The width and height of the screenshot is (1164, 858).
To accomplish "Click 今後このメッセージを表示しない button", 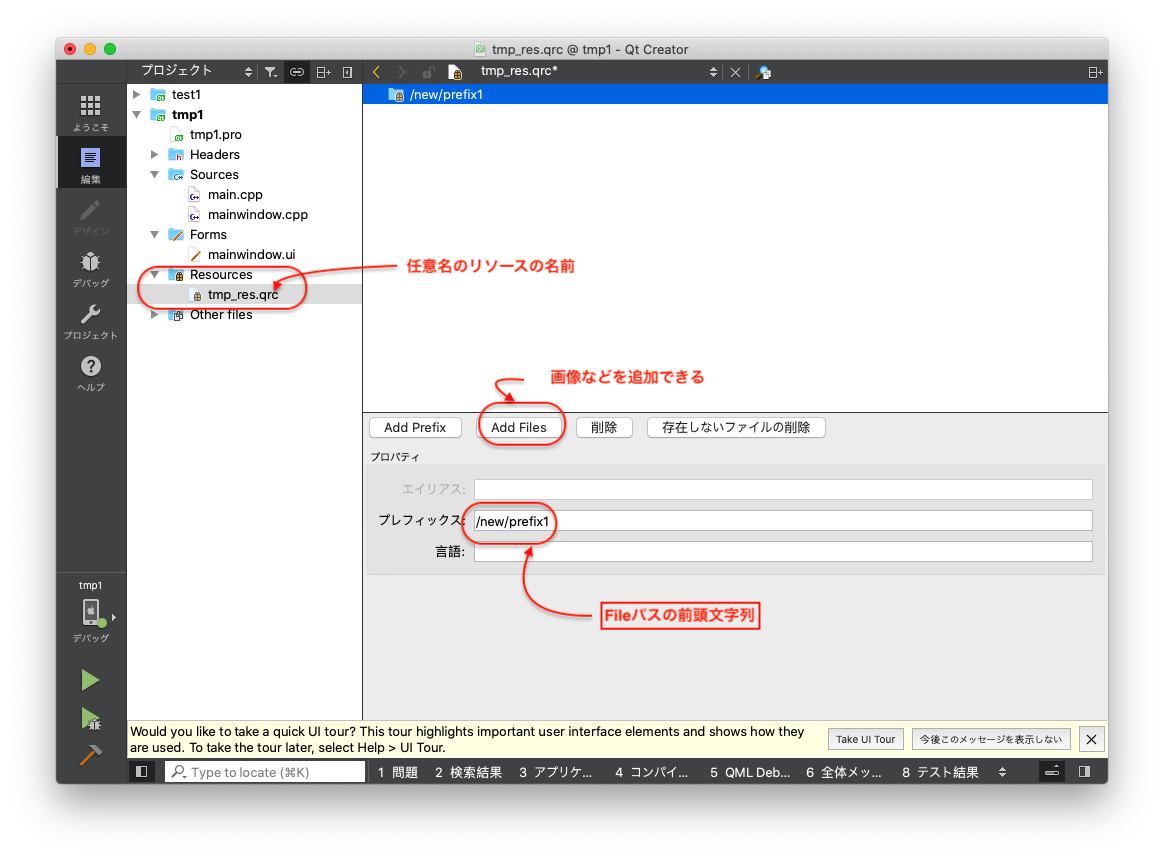I will click(x=991, y=739).
